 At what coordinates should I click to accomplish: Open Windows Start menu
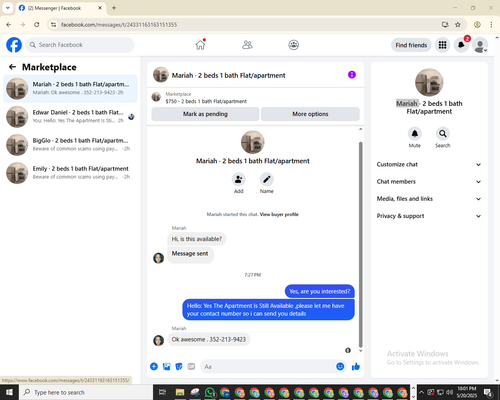pos(9,392)
